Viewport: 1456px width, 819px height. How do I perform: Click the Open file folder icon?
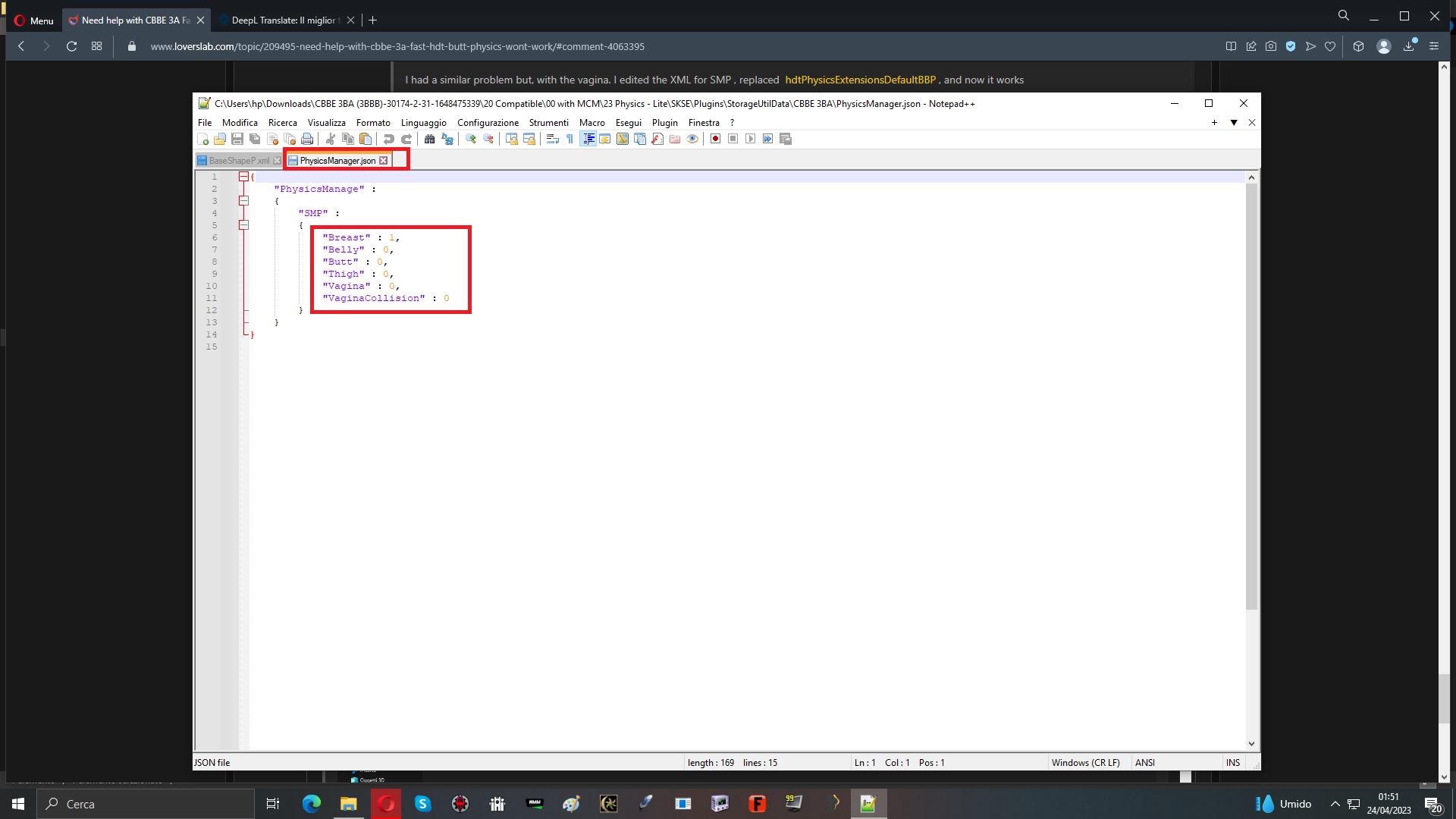click(x=220, y=139)
